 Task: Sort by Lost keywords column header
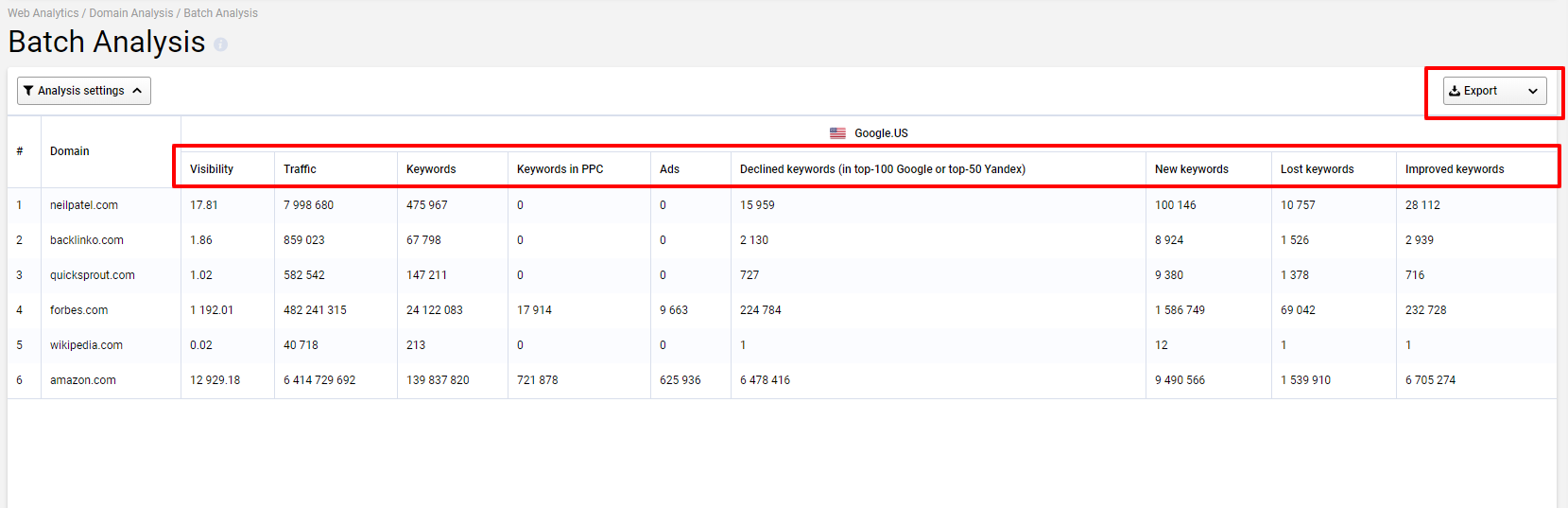pyautogui.click(x=1317, y=169)
